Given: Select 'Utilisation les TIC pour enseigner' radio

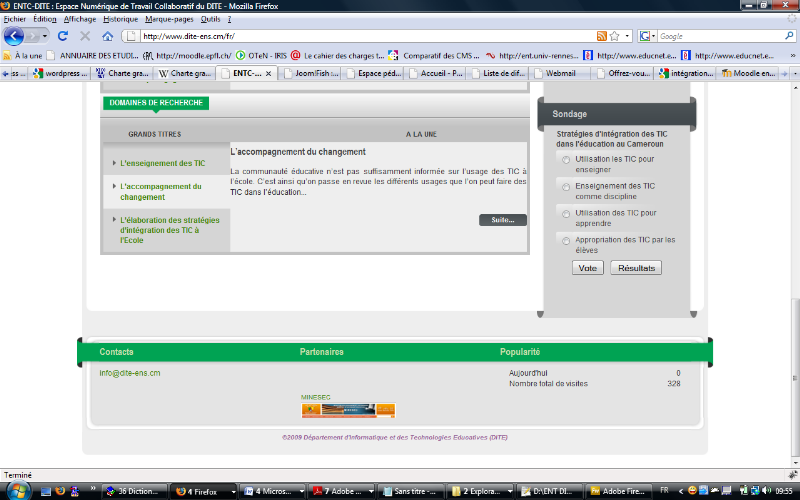Looking at the screenshot, I should [566, 160].
